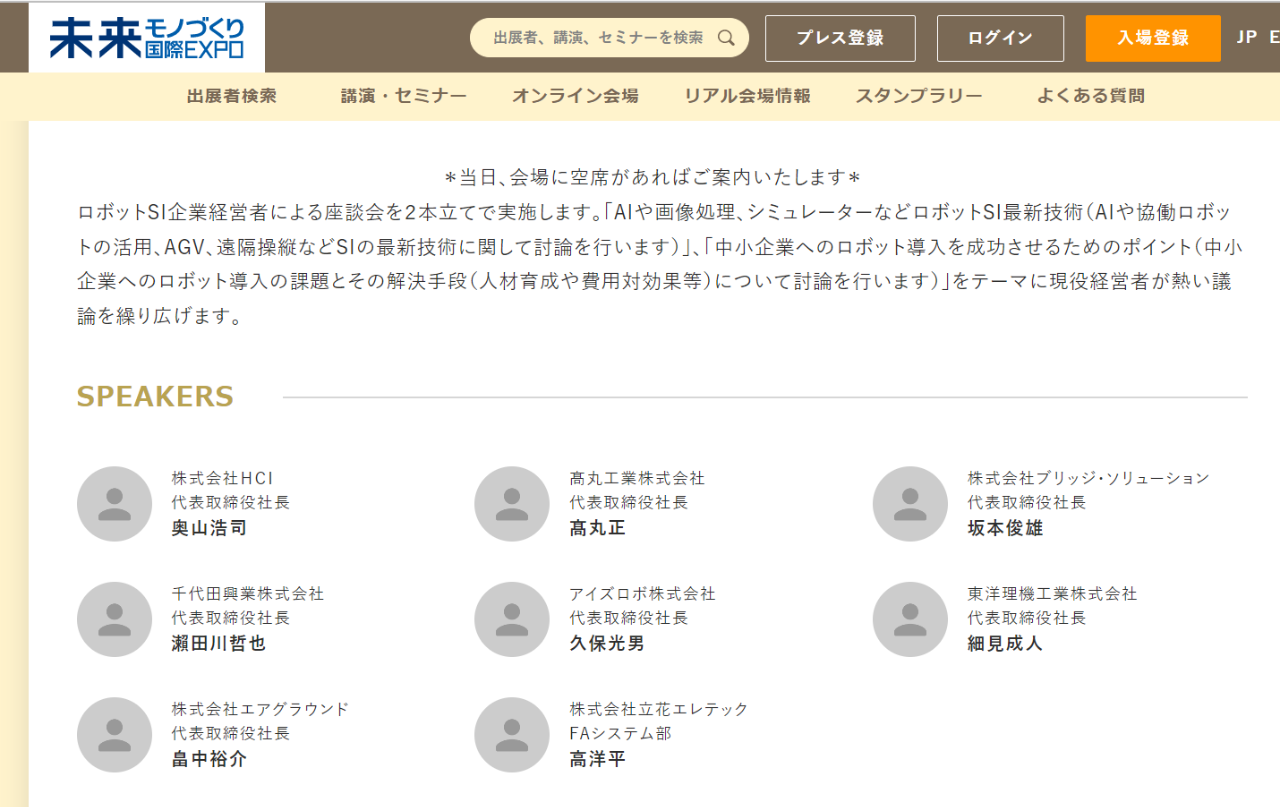
Task: Select speaker name 久保光男
Action: (607, 643)
